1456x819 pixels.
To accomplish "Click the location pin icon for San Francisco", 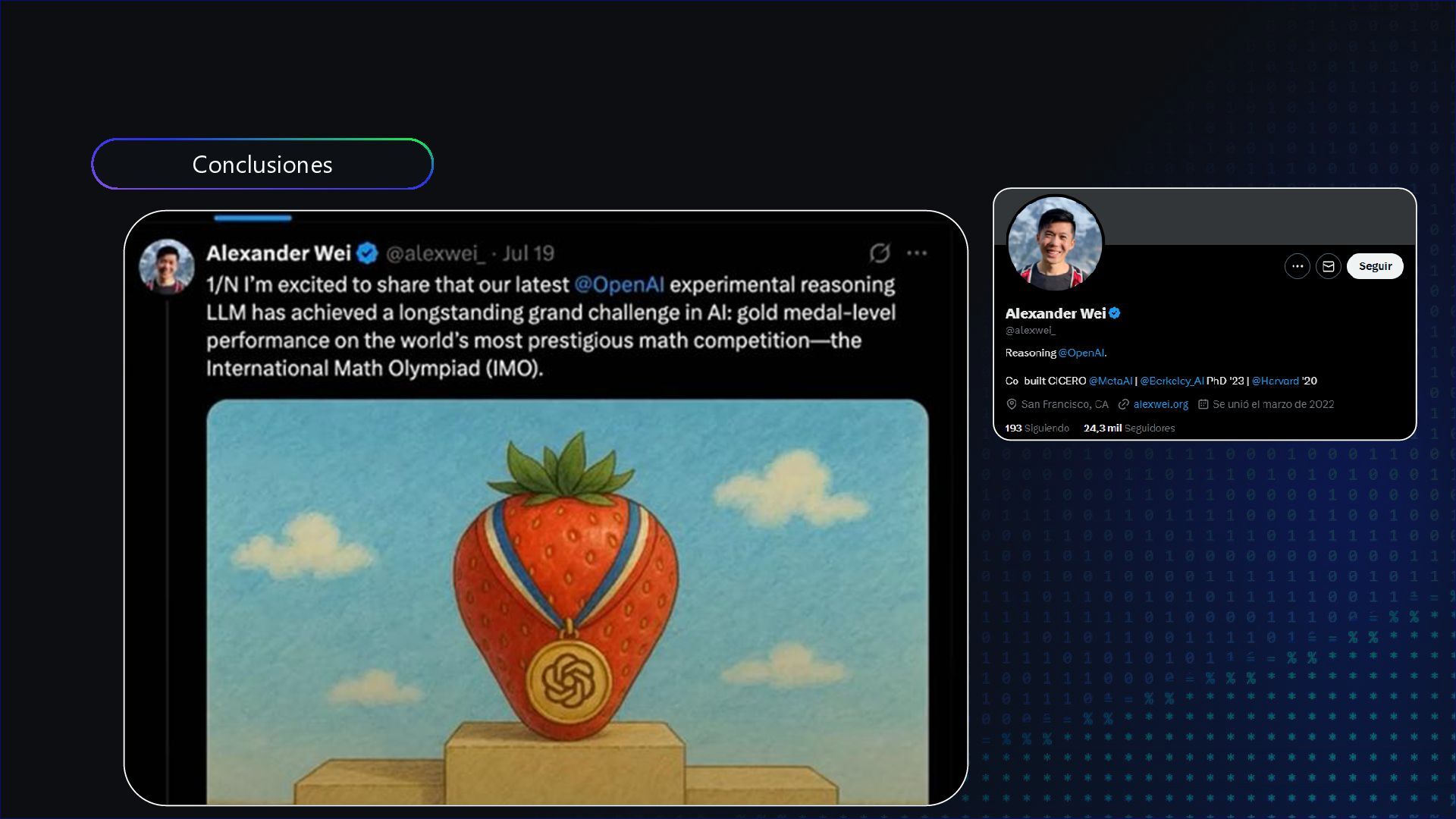I will click(1011, 404).
